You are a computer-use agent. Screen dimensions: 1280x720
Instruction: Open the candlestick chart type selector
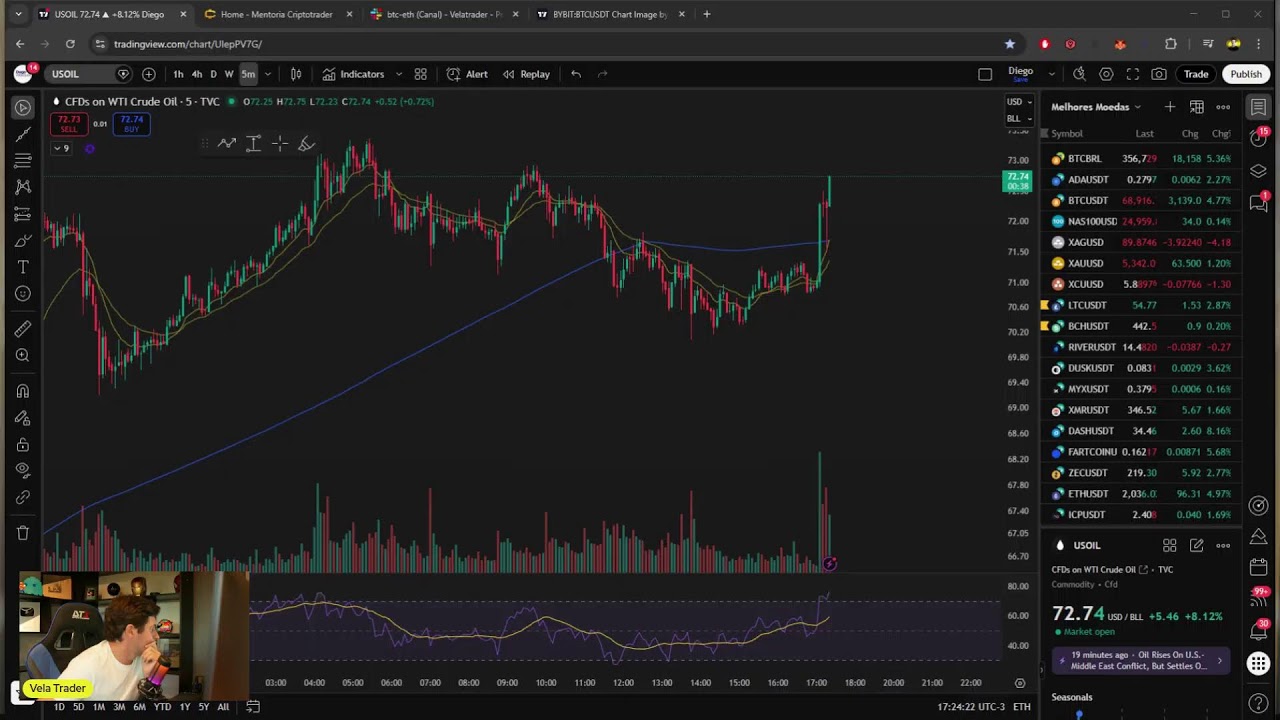[296, 74]
